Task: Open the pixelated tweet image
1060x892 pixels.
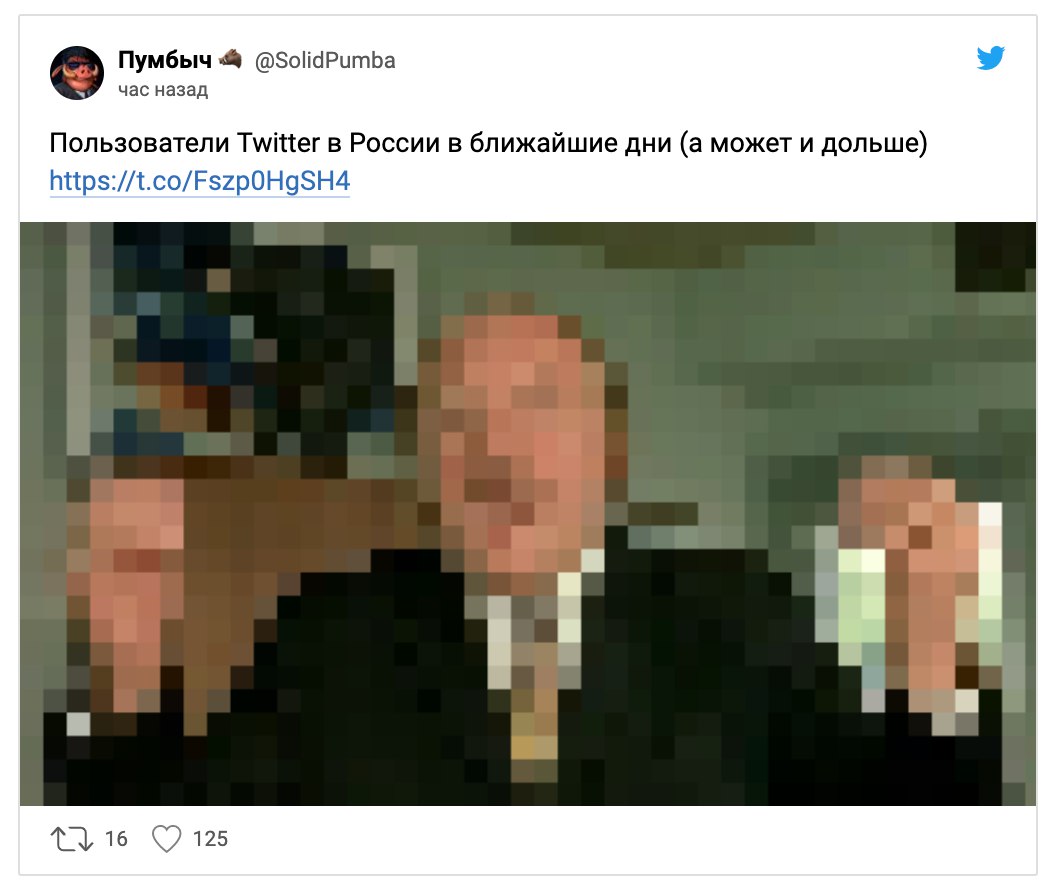Action: pos(528,514)
